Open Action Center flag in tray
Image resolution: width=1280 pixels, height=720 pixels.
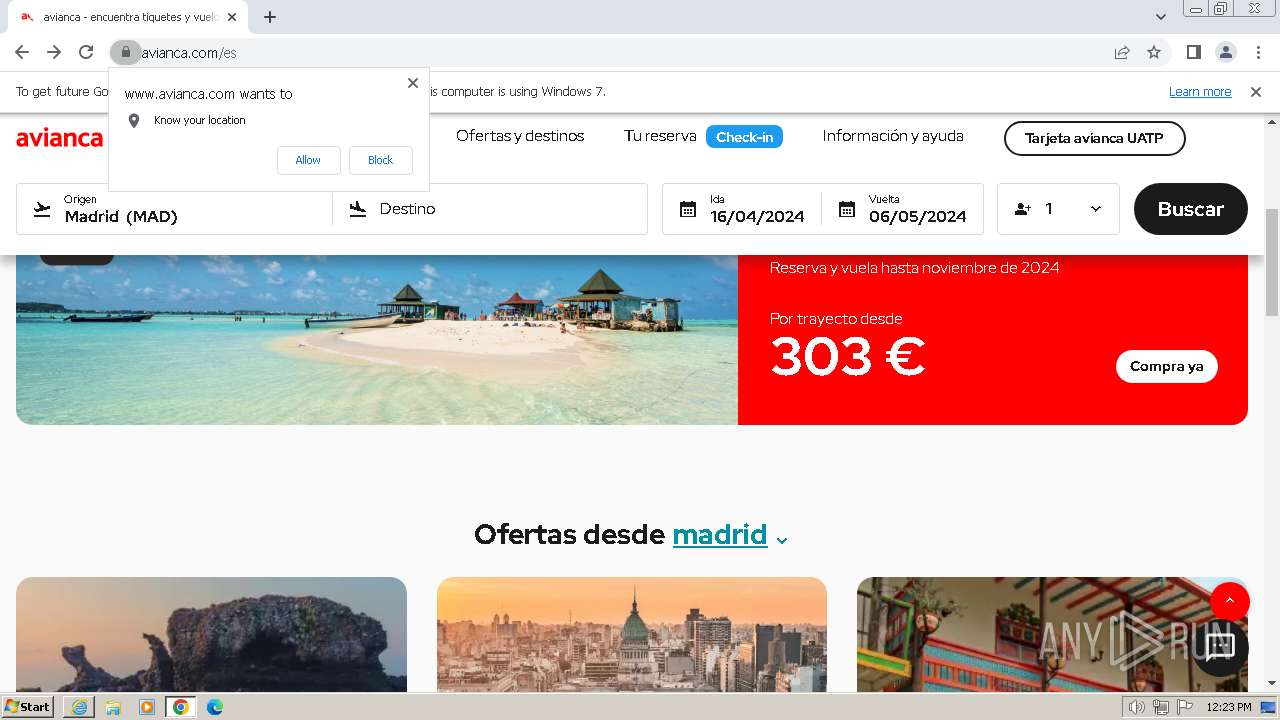(1183, 707)
